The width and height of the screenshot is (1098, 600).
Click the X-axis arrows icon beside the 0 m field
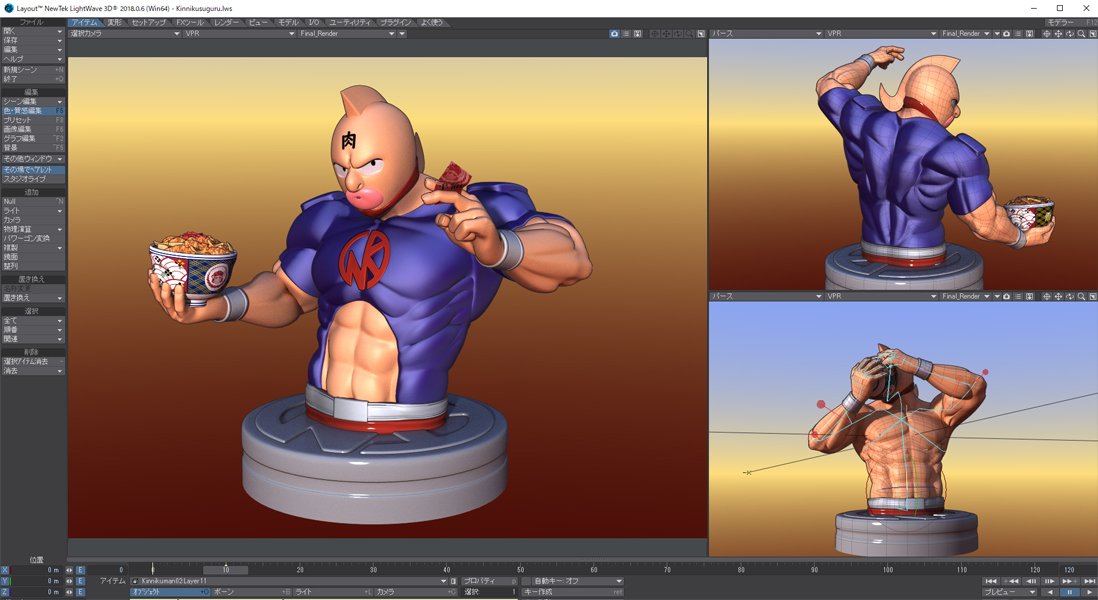(69, 570)
